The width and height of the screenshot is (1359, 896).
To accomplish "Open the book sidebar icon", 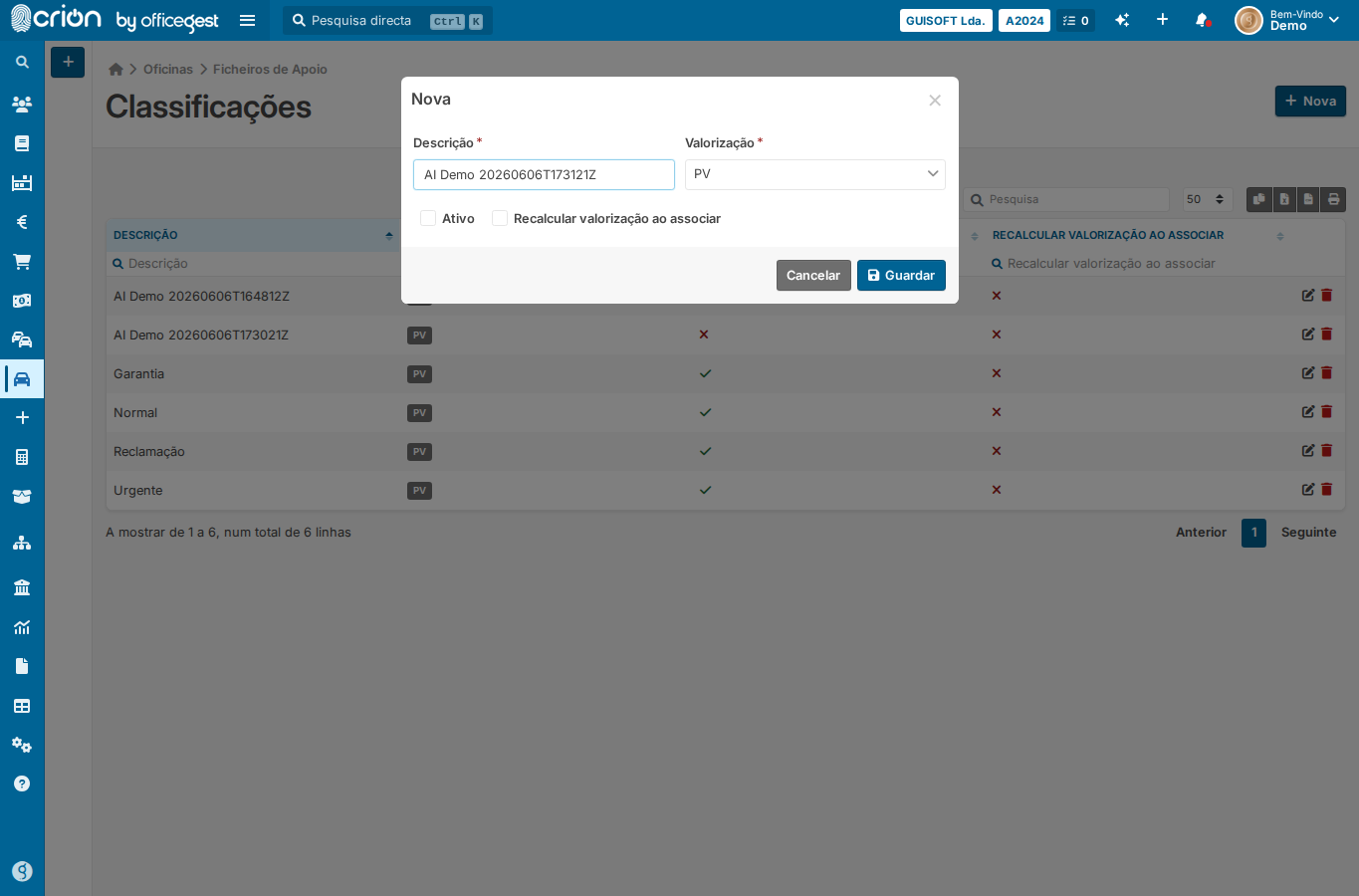I will pyautogui.click(x=22, y=143).
